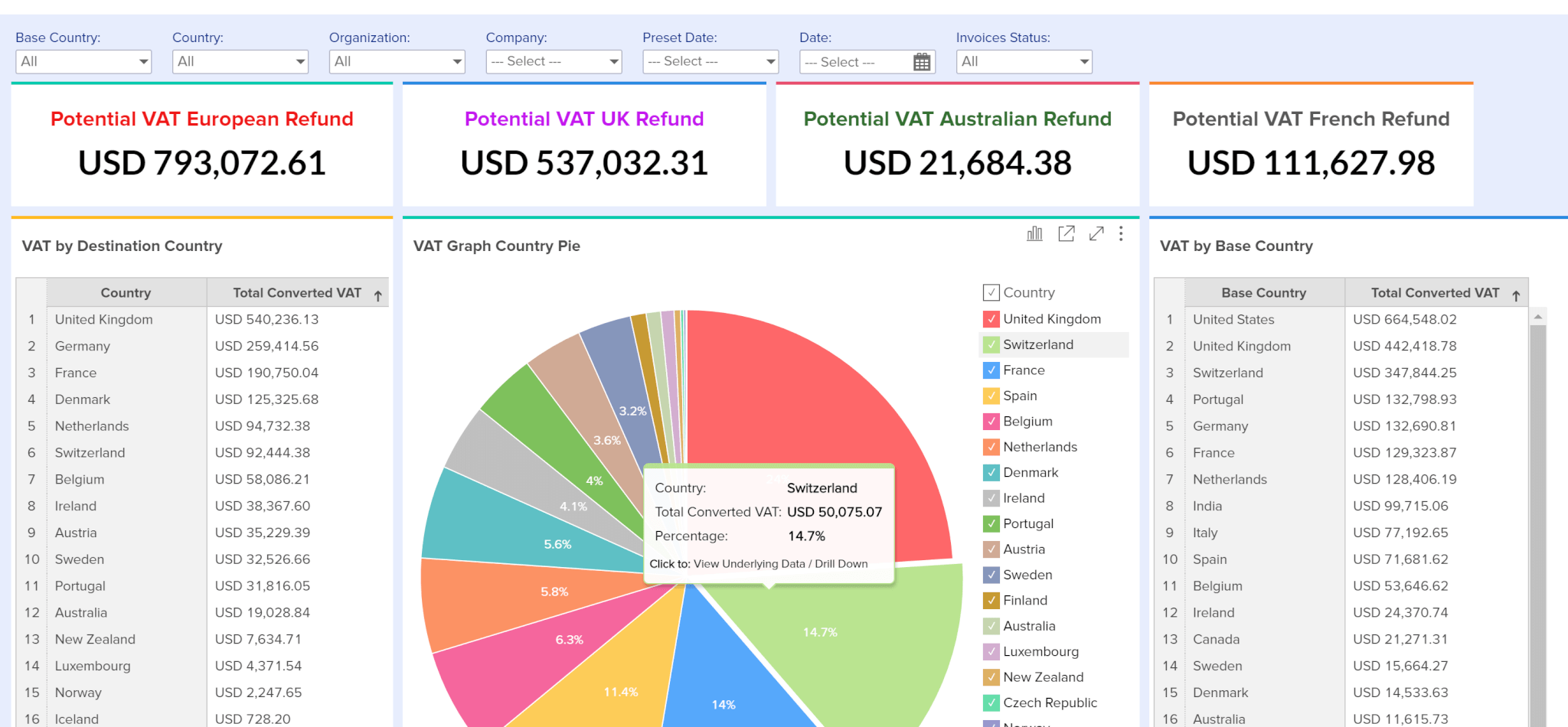The height and width of the screenshot is (727, 1568).
Task: Click the export/open-in-new-window icon
Action: 1066,233
